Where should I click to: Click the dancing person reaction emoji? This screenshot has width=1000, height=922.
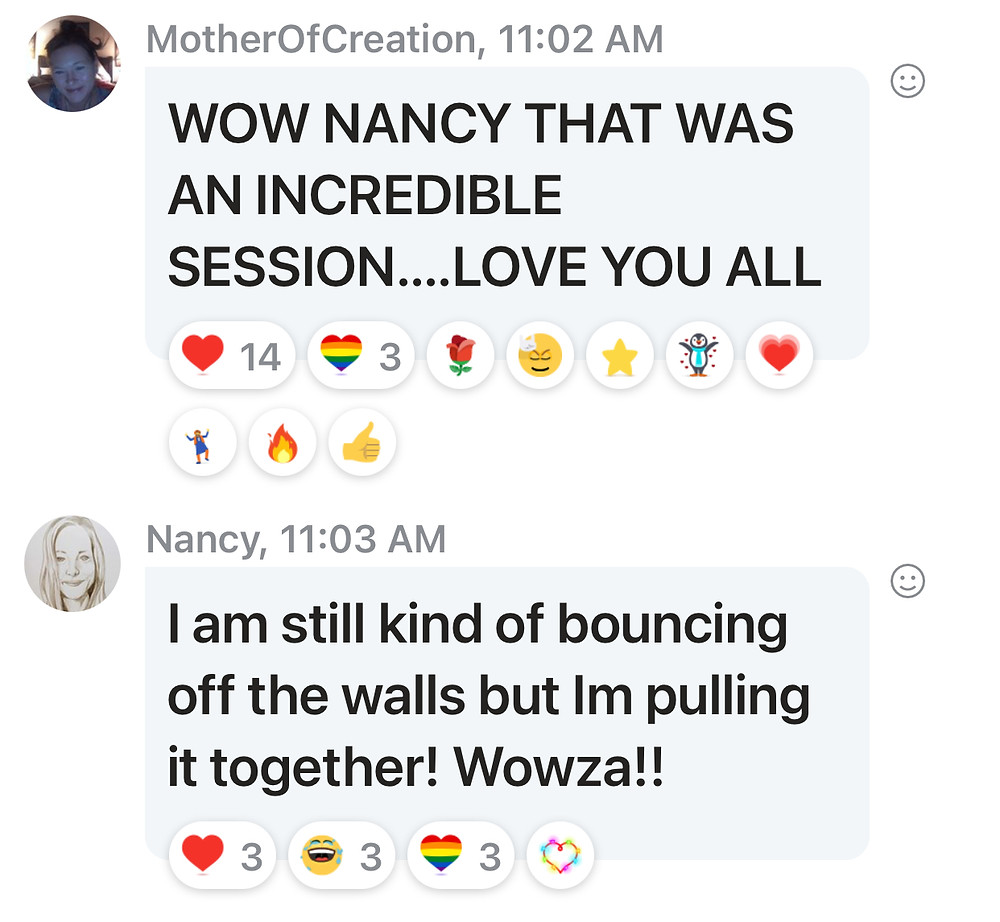pos(203,443)
